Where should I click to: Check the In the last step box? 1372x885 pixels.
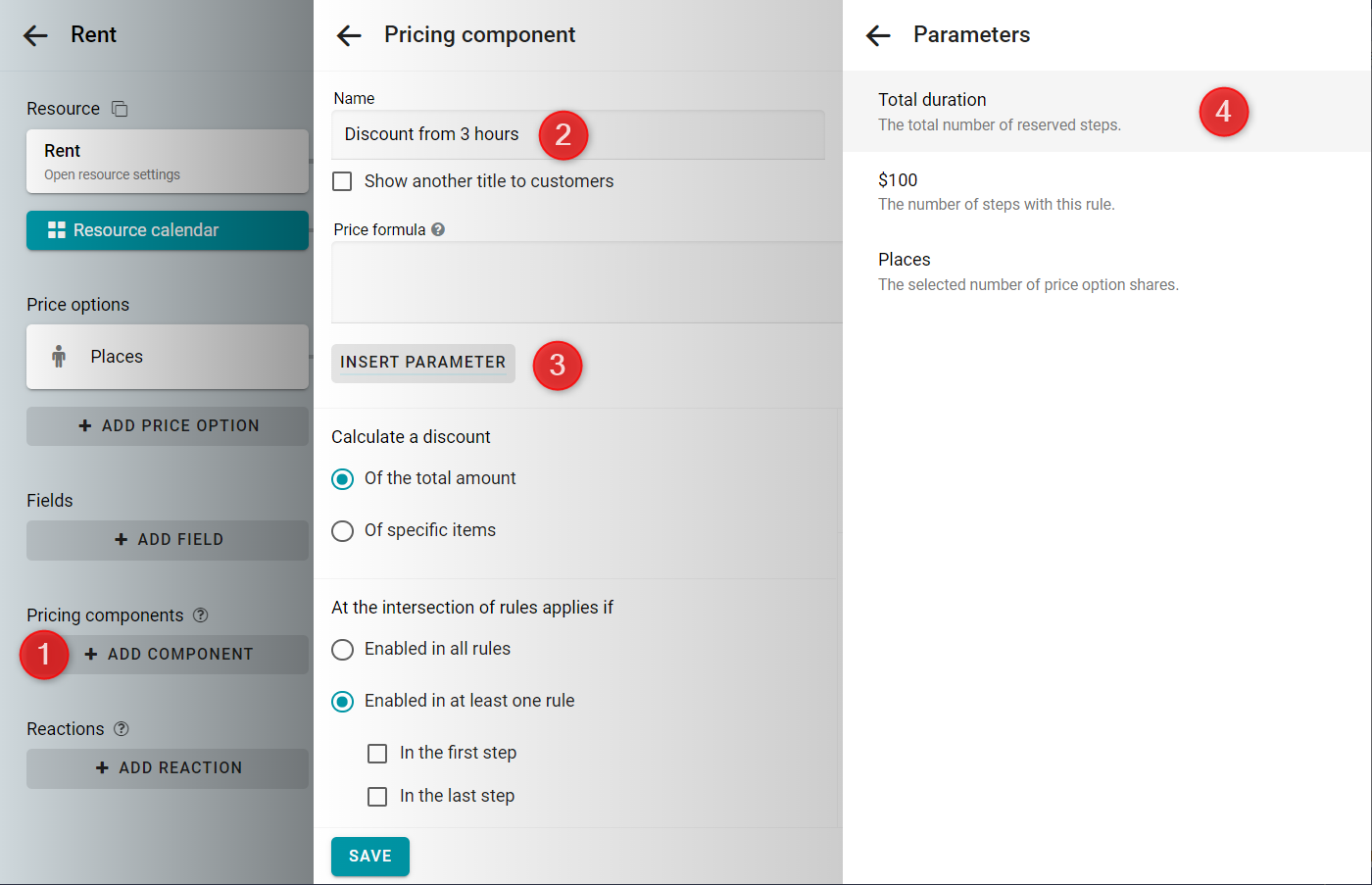377,796
